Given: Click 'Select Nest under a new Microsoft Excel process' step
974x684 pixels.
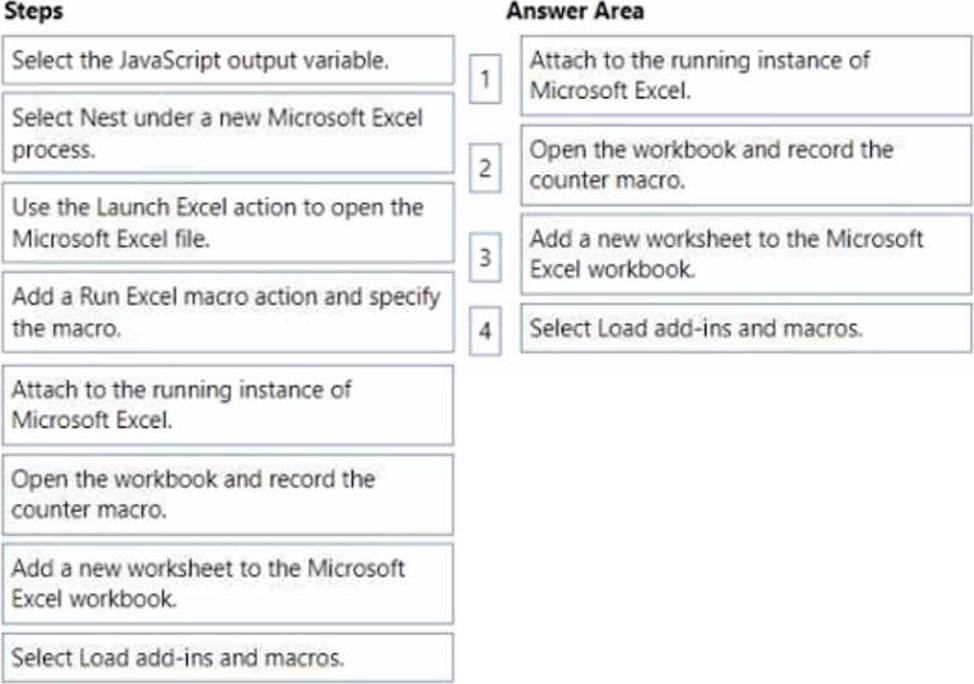Looking at the screenshot, I should click(228, 134).
